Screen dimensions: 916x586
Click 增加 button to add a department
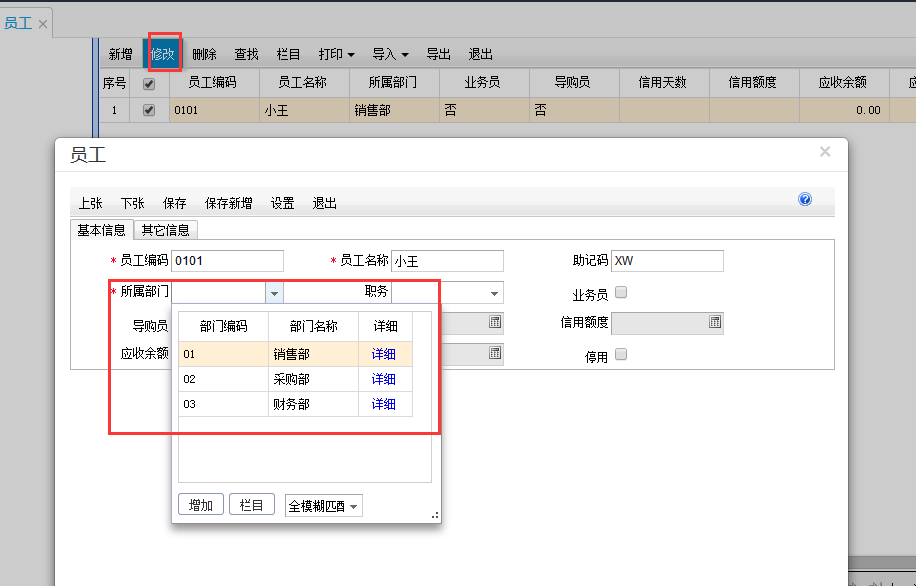200,504
